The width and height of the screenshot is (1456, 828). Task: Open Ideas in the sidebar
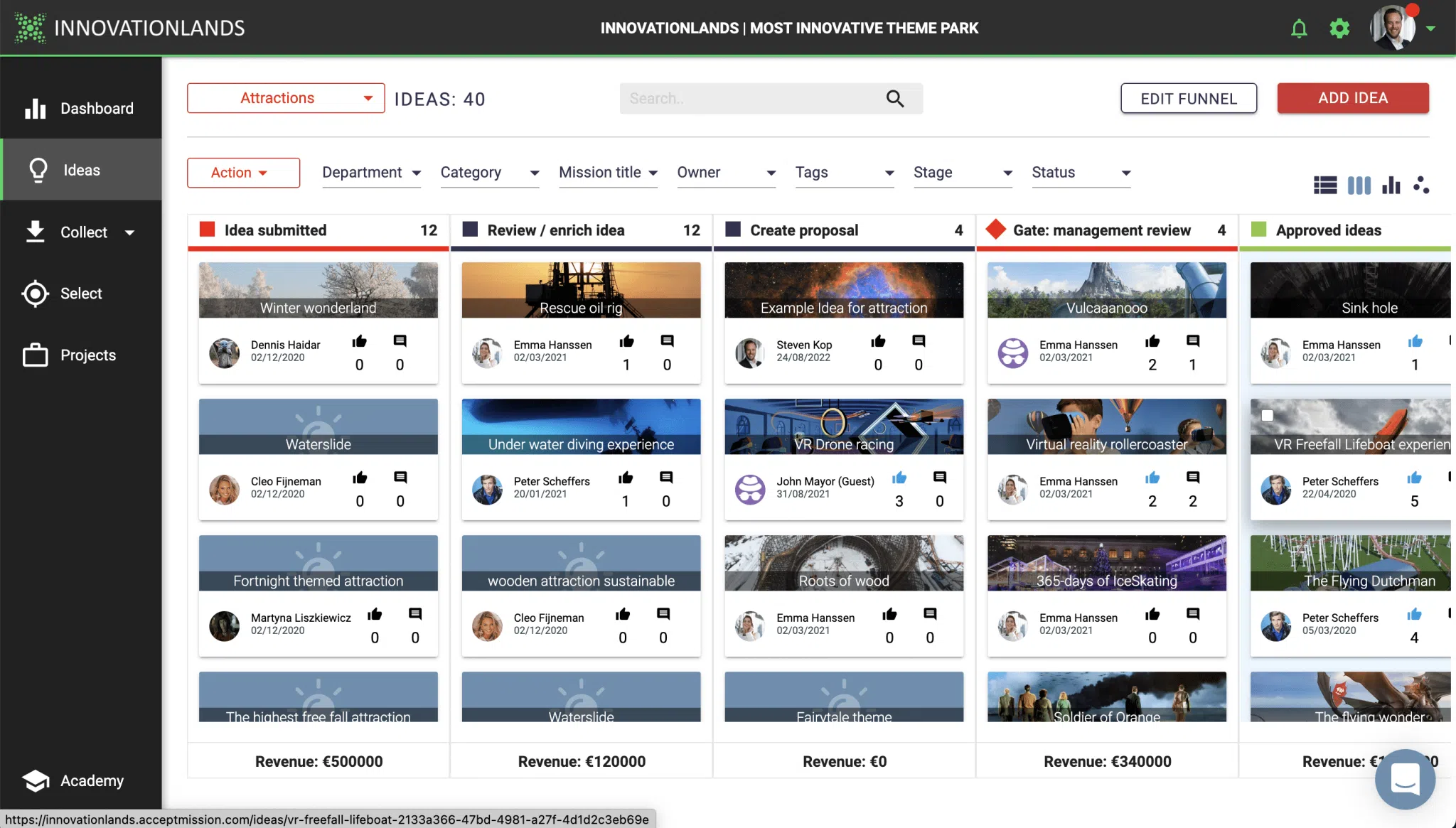tap(81, 170)
